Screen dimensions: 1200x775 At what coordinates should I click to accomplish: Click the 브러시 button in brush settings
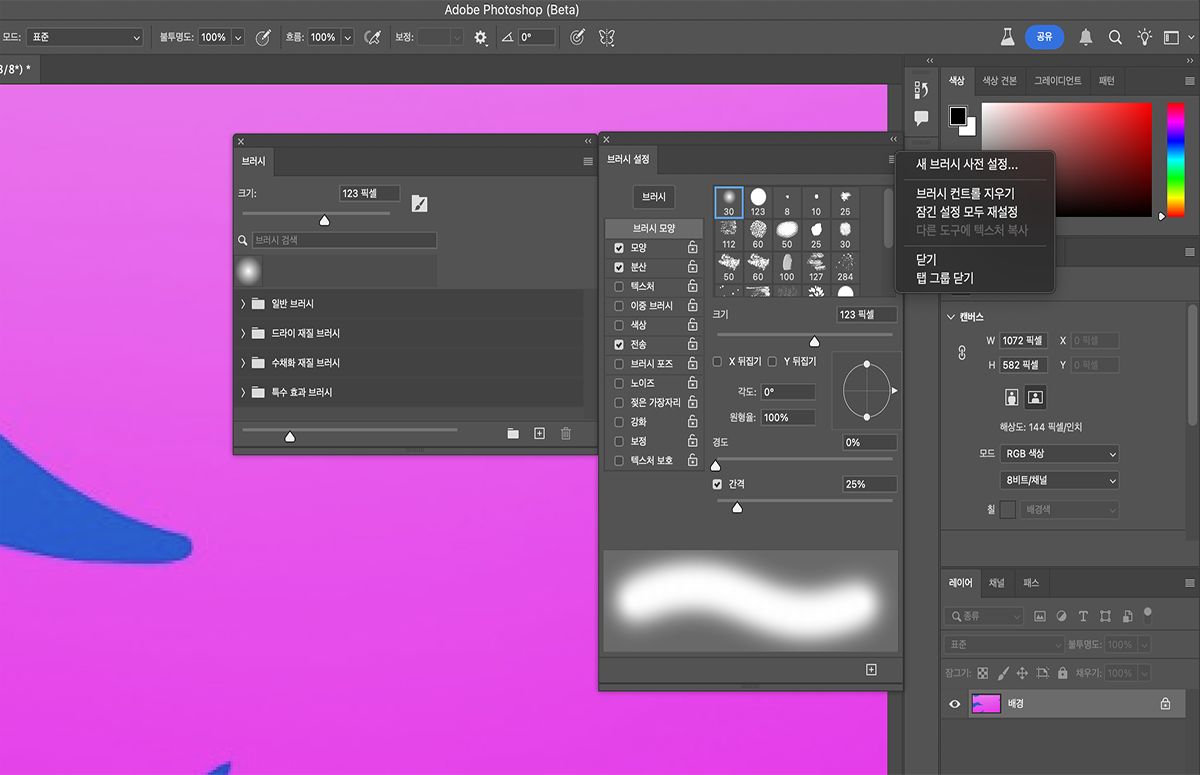pyautogui.click(x=654, y=197)
